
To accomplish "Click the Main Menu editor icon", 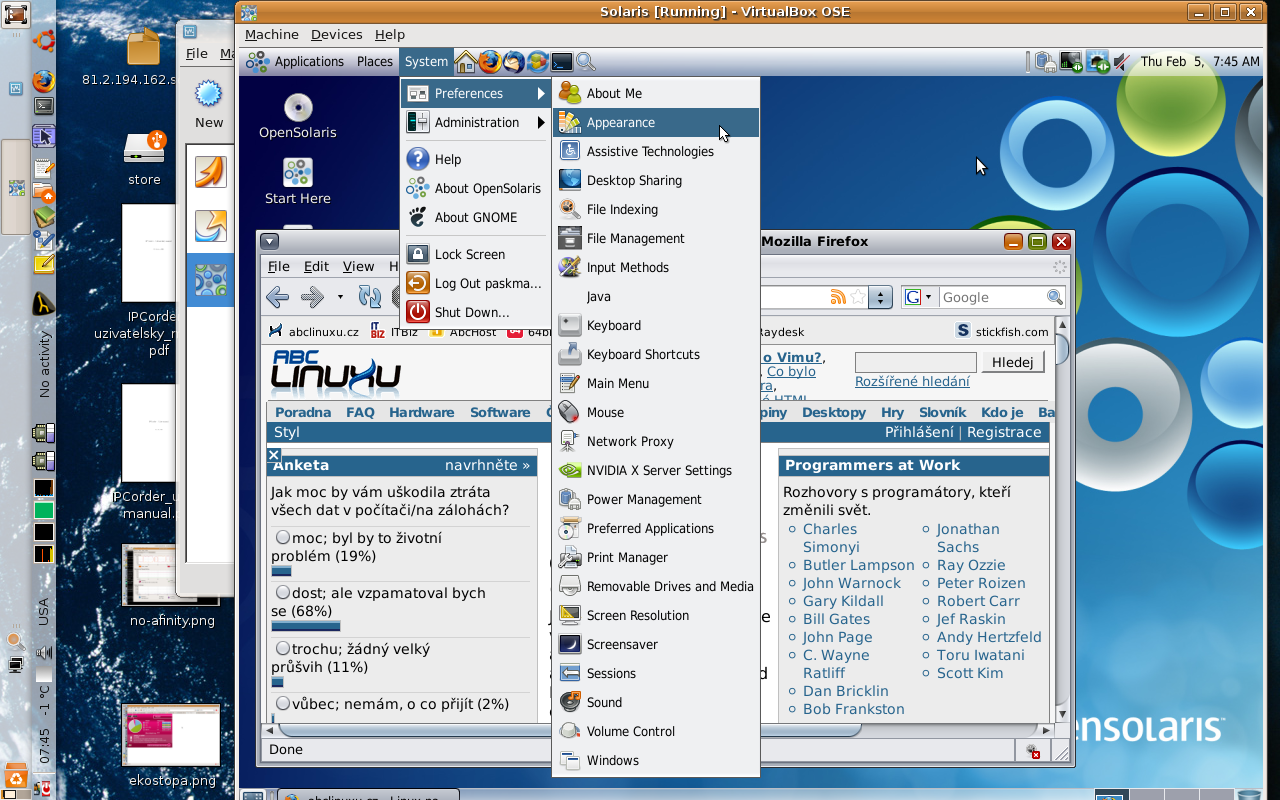I will 569,383.
